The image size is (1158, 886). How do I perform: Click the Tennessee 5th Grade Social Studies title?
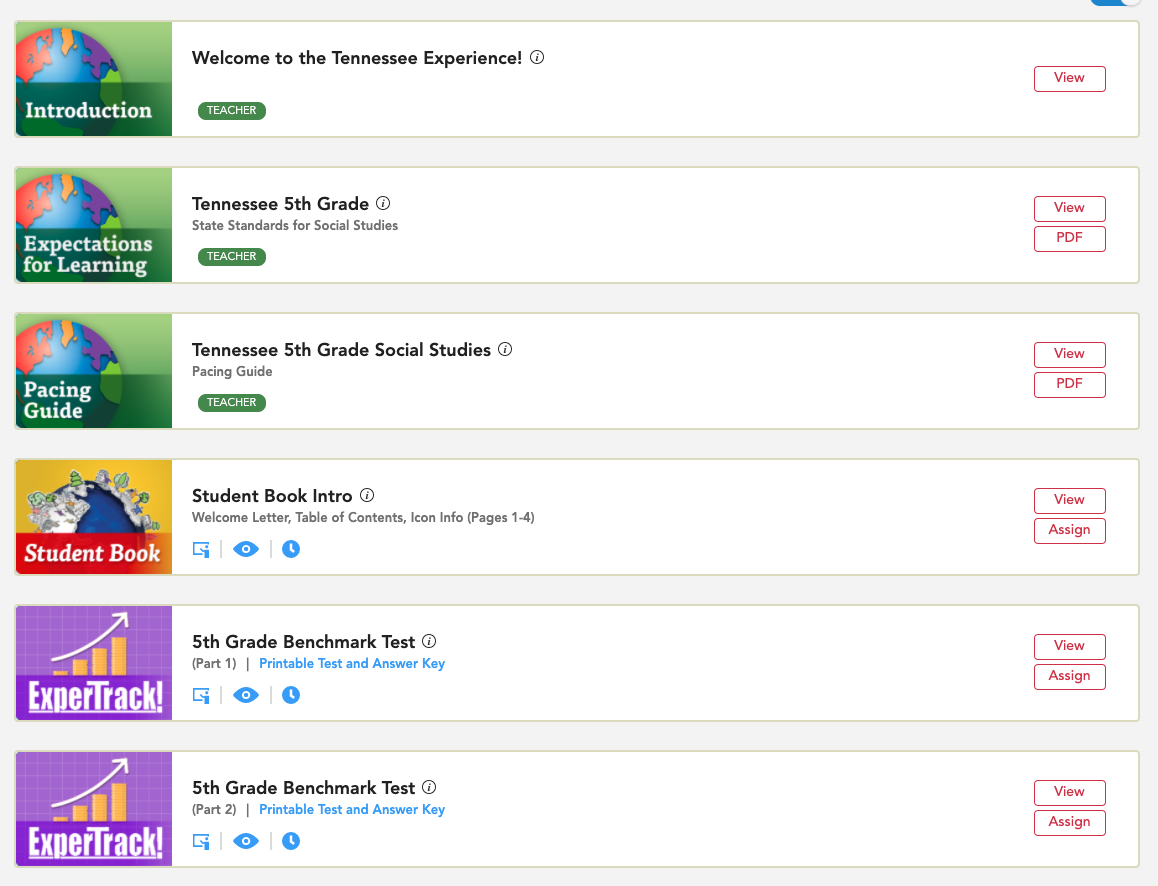[x=341, y=349]
